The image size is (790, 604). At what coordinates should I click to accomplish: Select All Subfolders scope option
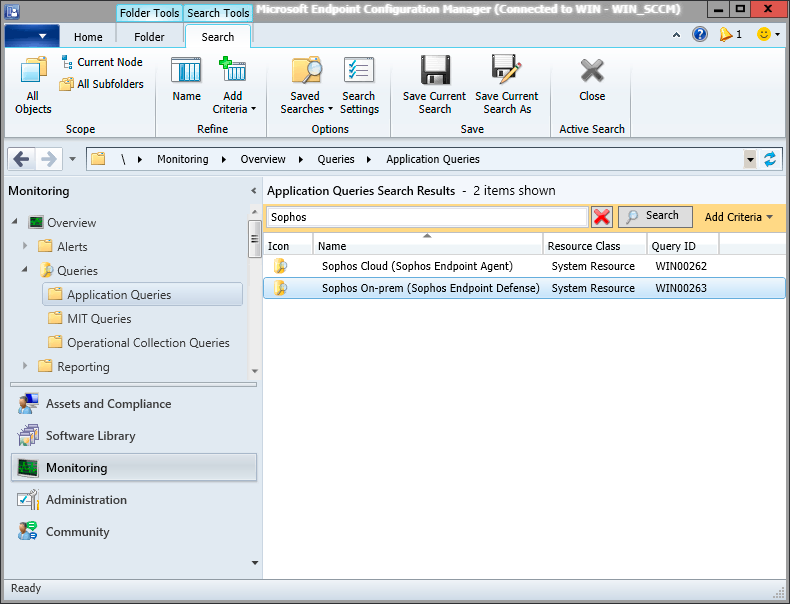click(x=101, y=84)
